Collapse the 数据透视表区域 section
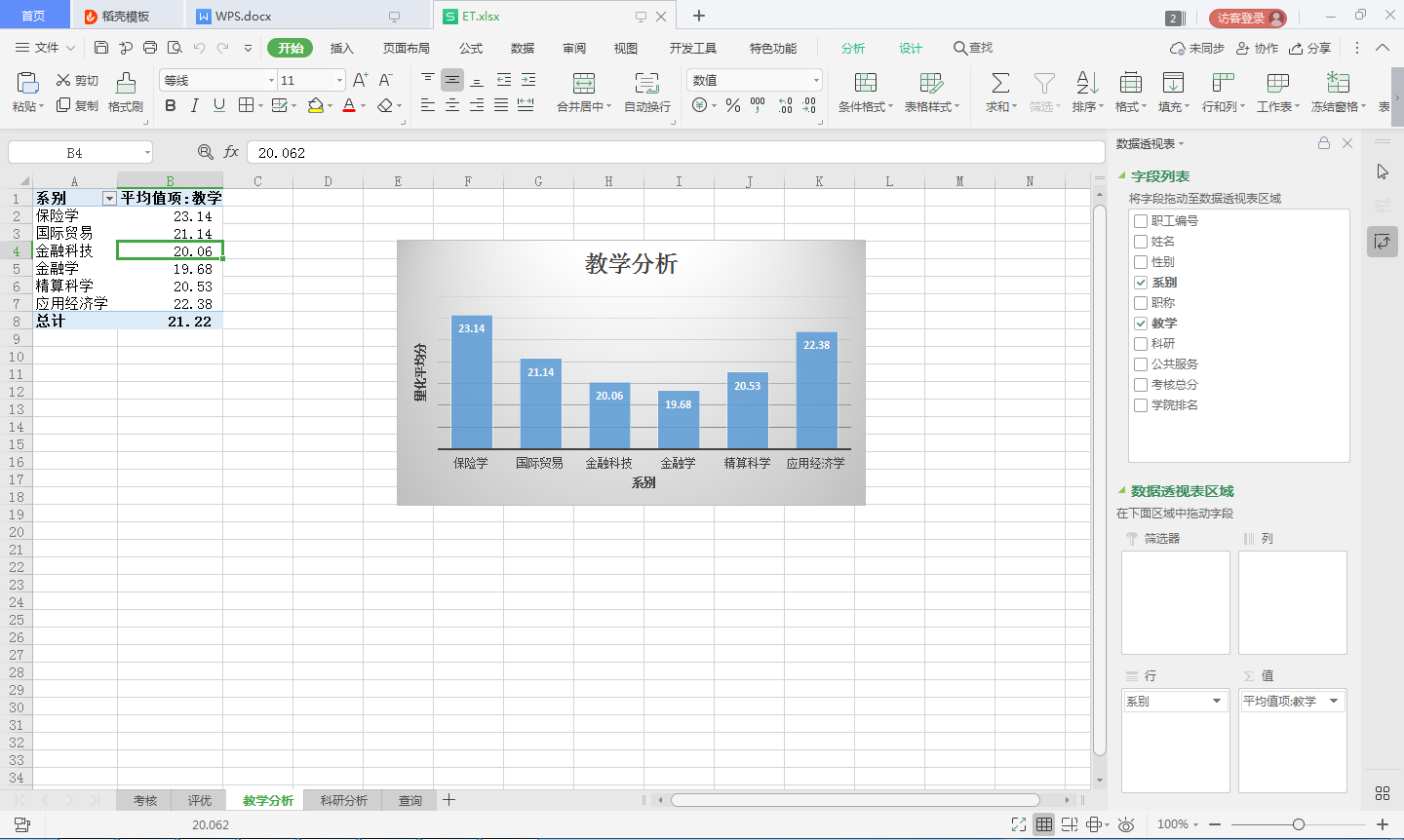This screenshot has width=1404, height=840. point(1121,491)
